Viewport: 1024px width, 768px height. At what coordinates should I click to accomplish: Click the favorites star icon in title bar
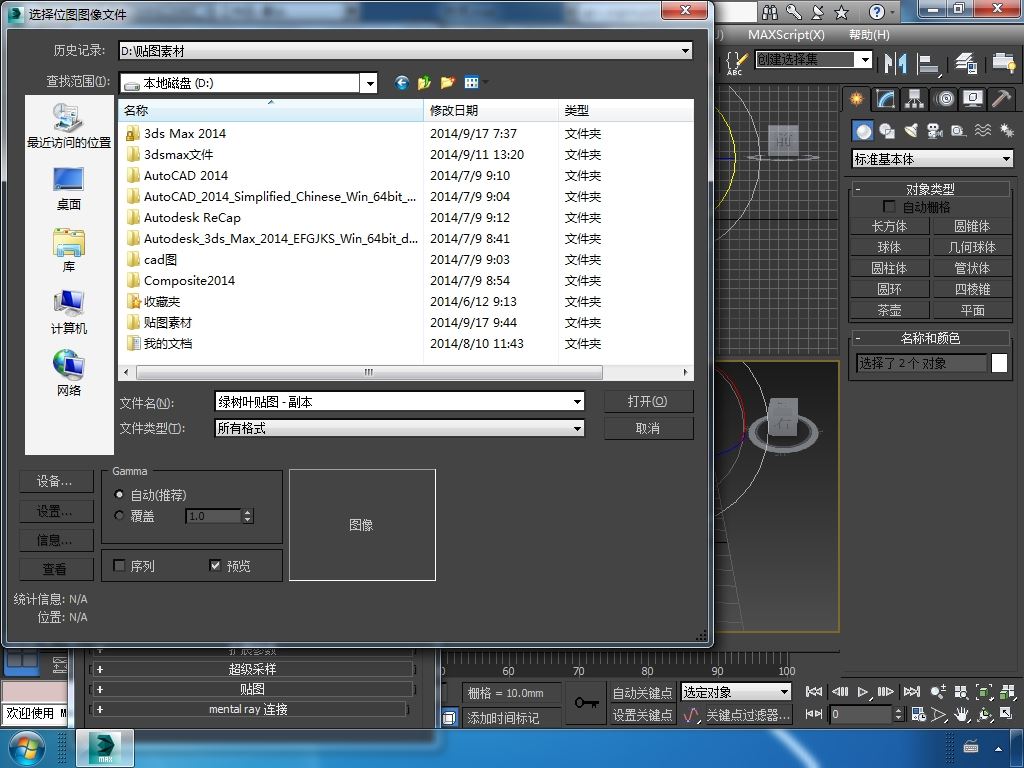click(842, 12)
